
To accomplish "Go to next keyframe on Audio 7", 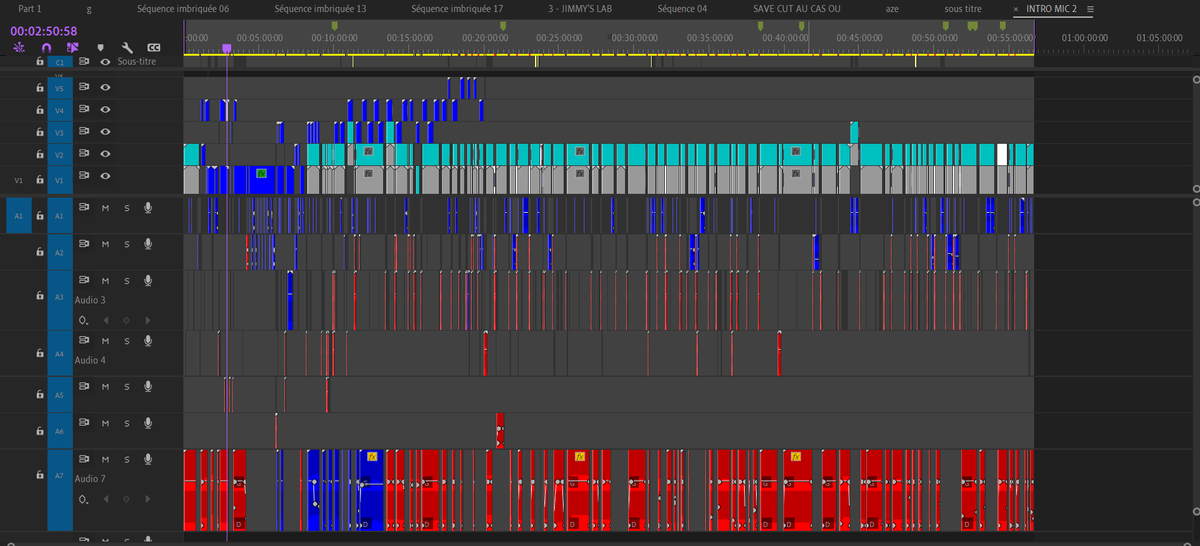I will click(x=148, y=498).
